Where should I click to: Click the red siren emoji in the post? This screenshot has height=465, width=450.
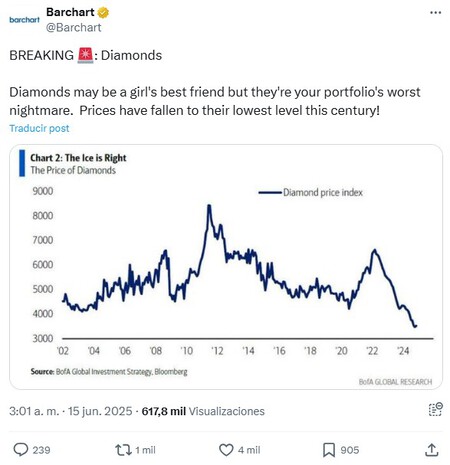(85, 55)
